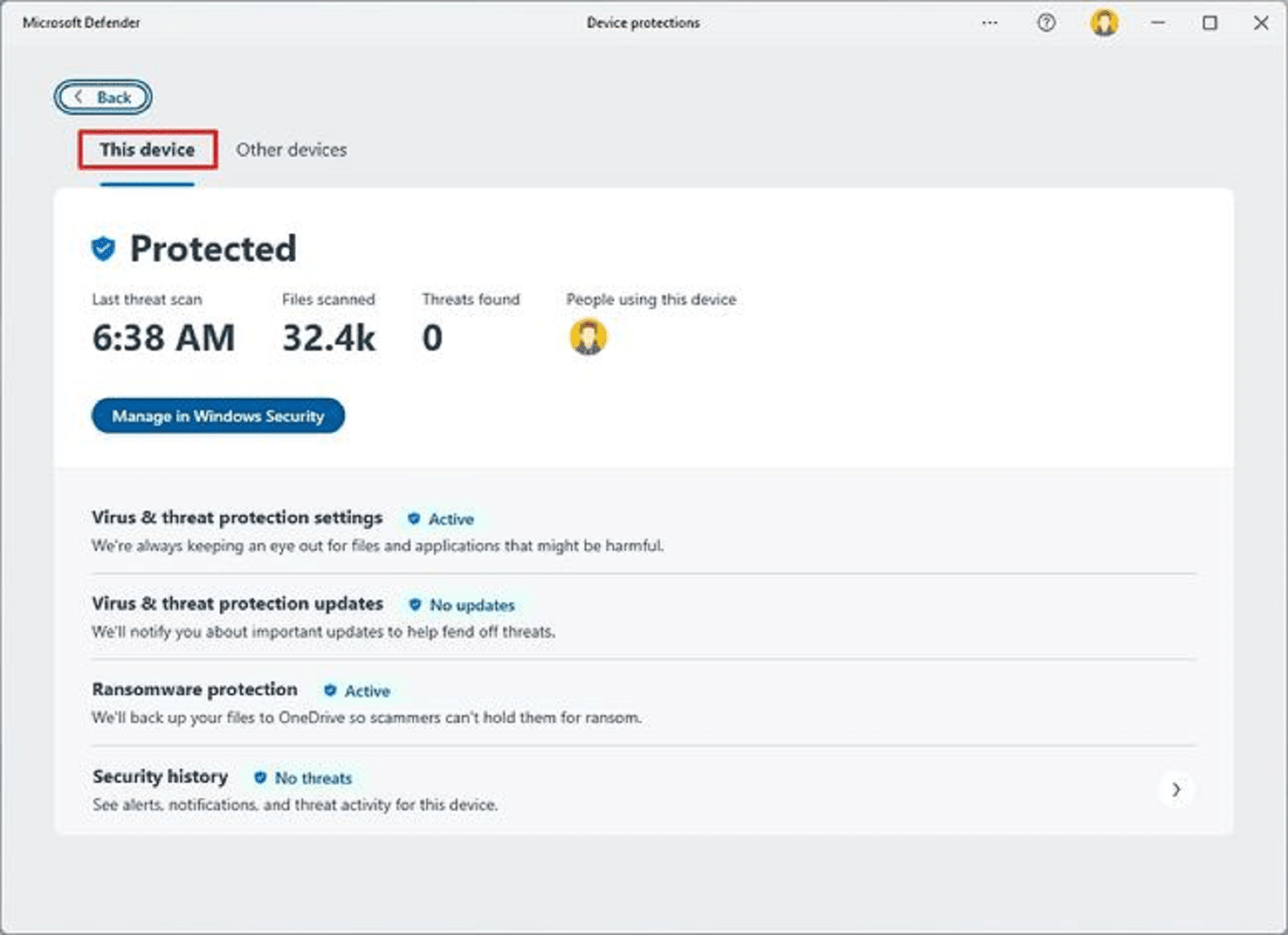The height and width of the screenshot is (935, 1288).
Task: Open Virus & threat protection settings row
Action: (644, 531)
